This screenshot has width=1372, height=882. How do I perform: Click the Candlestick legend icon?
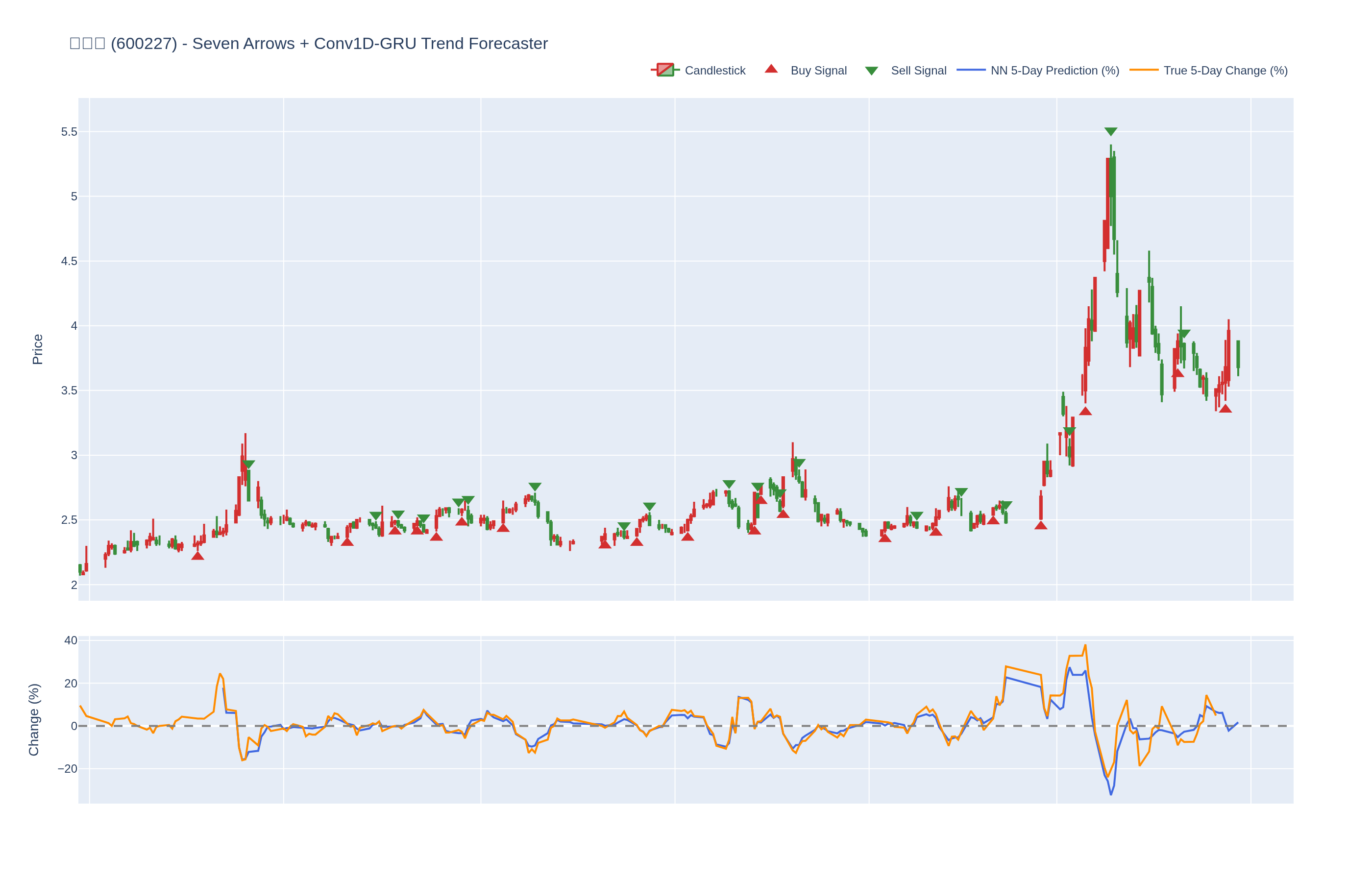pos(665,70)
